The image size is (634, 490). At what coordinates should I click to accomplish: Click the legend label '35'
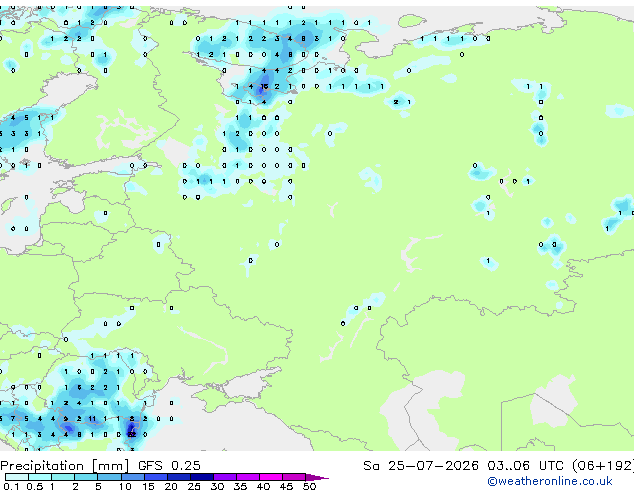[x=240, y=486]
